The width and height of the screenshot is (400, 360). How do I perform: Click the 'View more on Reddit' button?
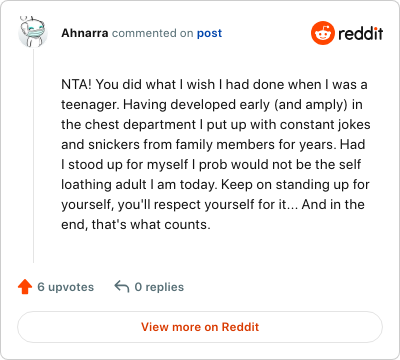(200, 327)
